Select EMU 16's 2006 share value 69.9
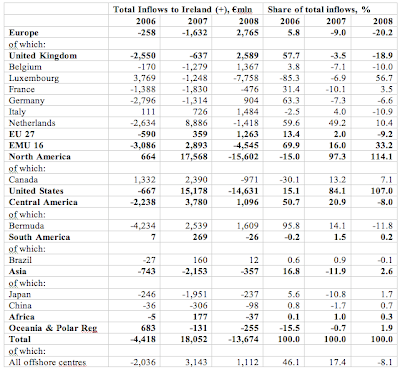The width and height of the screenshot is (400, 369). click(x=291, y=145)
